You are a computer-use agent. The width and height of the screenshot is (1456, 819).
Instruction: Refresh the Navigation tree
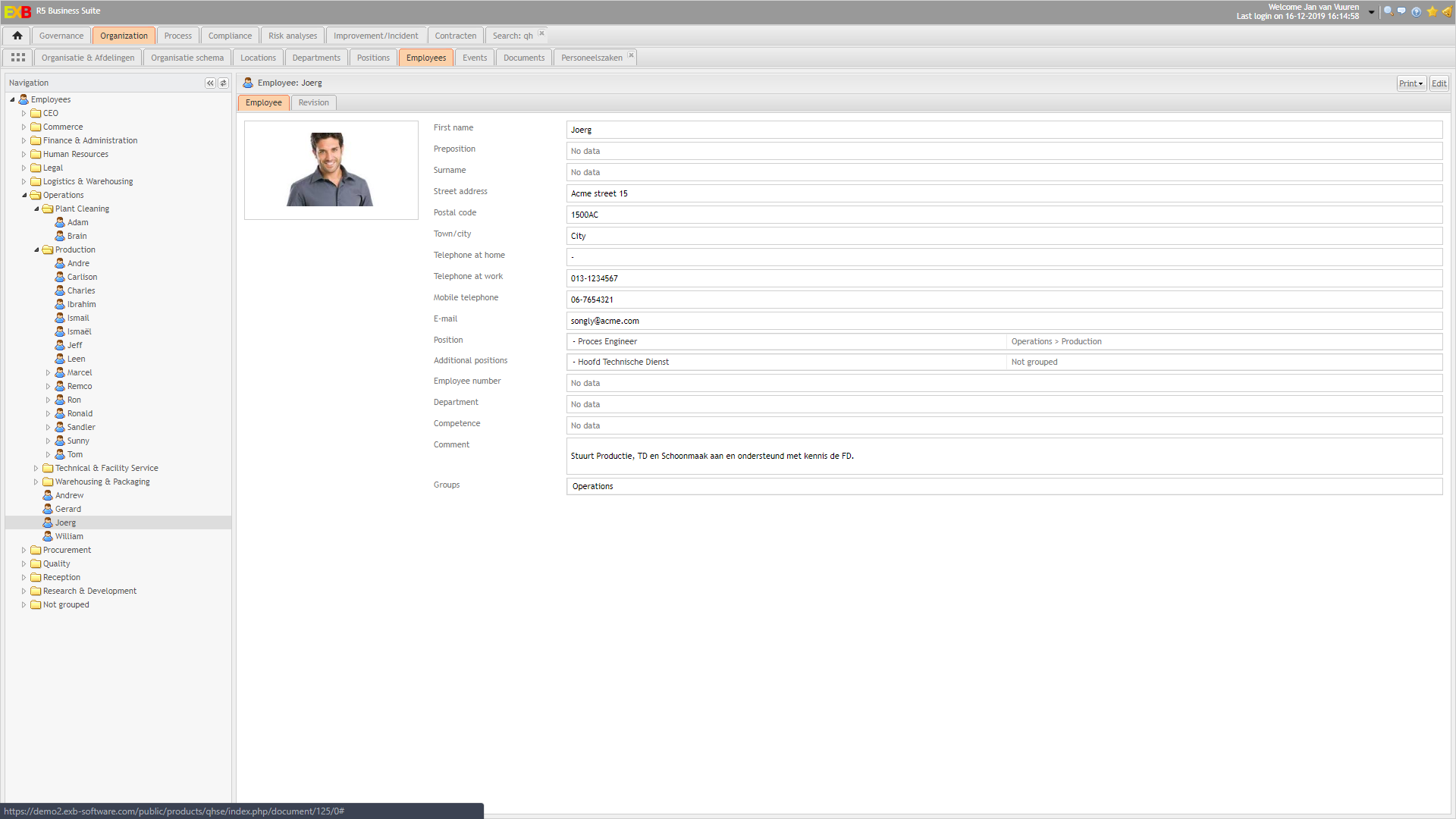point(223,83)
